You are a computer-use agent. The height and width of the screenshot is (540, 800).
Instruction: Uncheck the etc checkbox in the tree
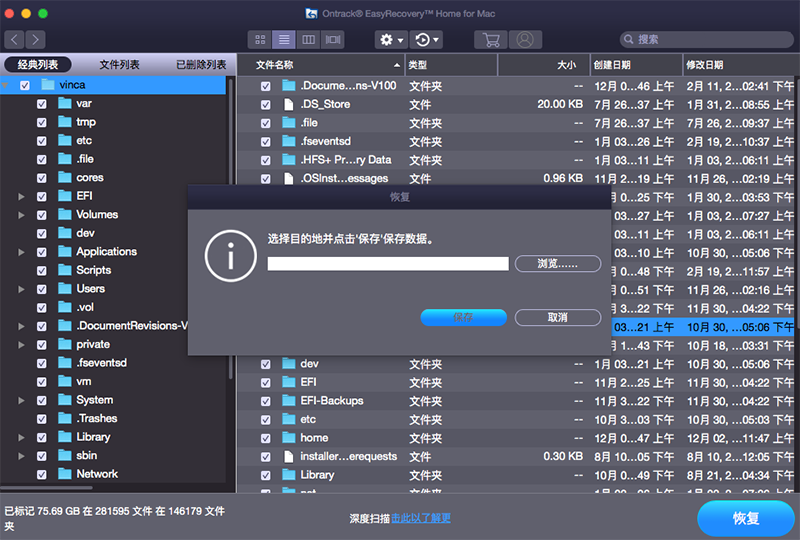pos(42,141)
